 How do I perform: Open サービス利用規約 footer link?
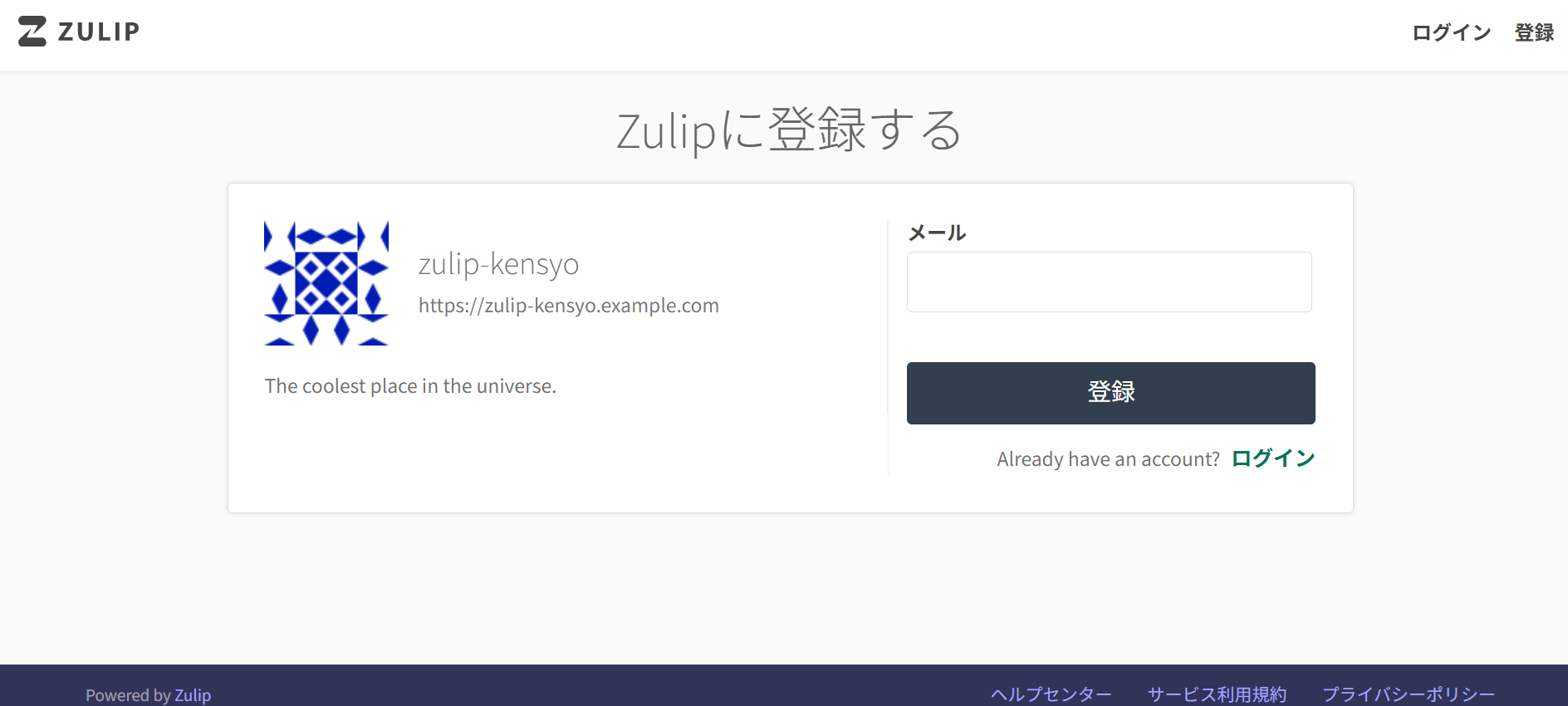pos(1217,694)
